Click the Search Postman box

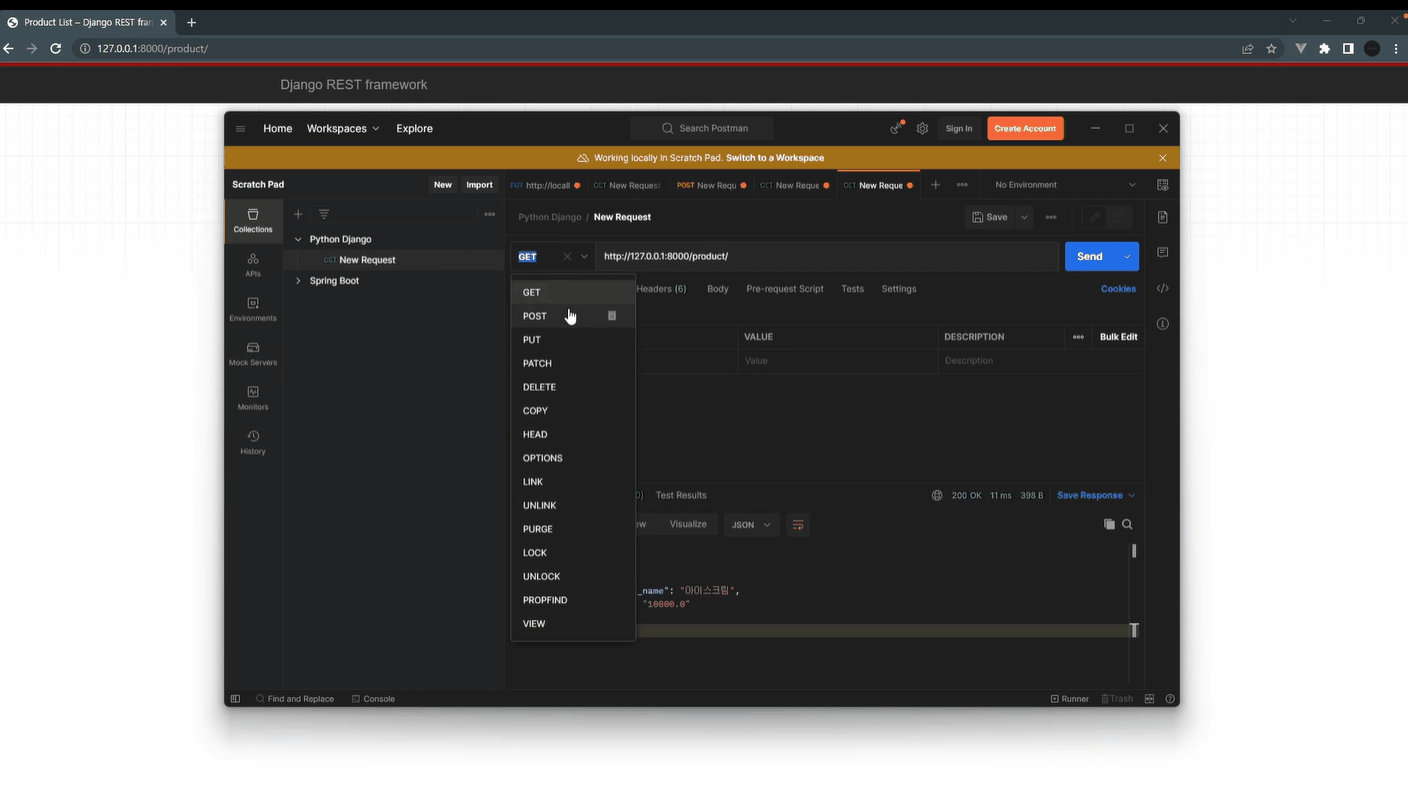pos(703,128)
